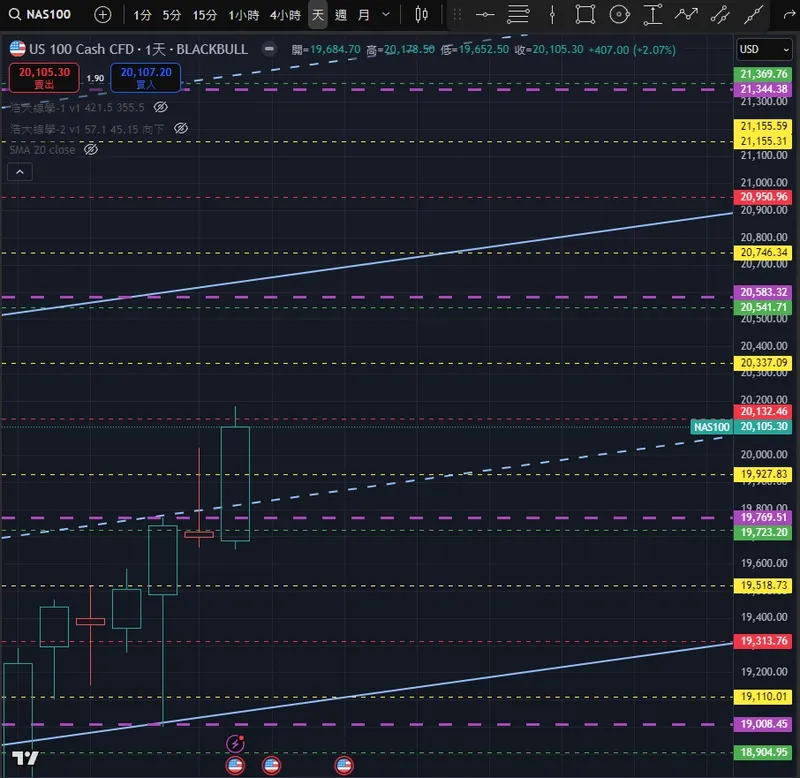Screen dimensions: 800x778
Task: Toggle visibility of SMA 20 close indicator
Action: pos(91,149)
